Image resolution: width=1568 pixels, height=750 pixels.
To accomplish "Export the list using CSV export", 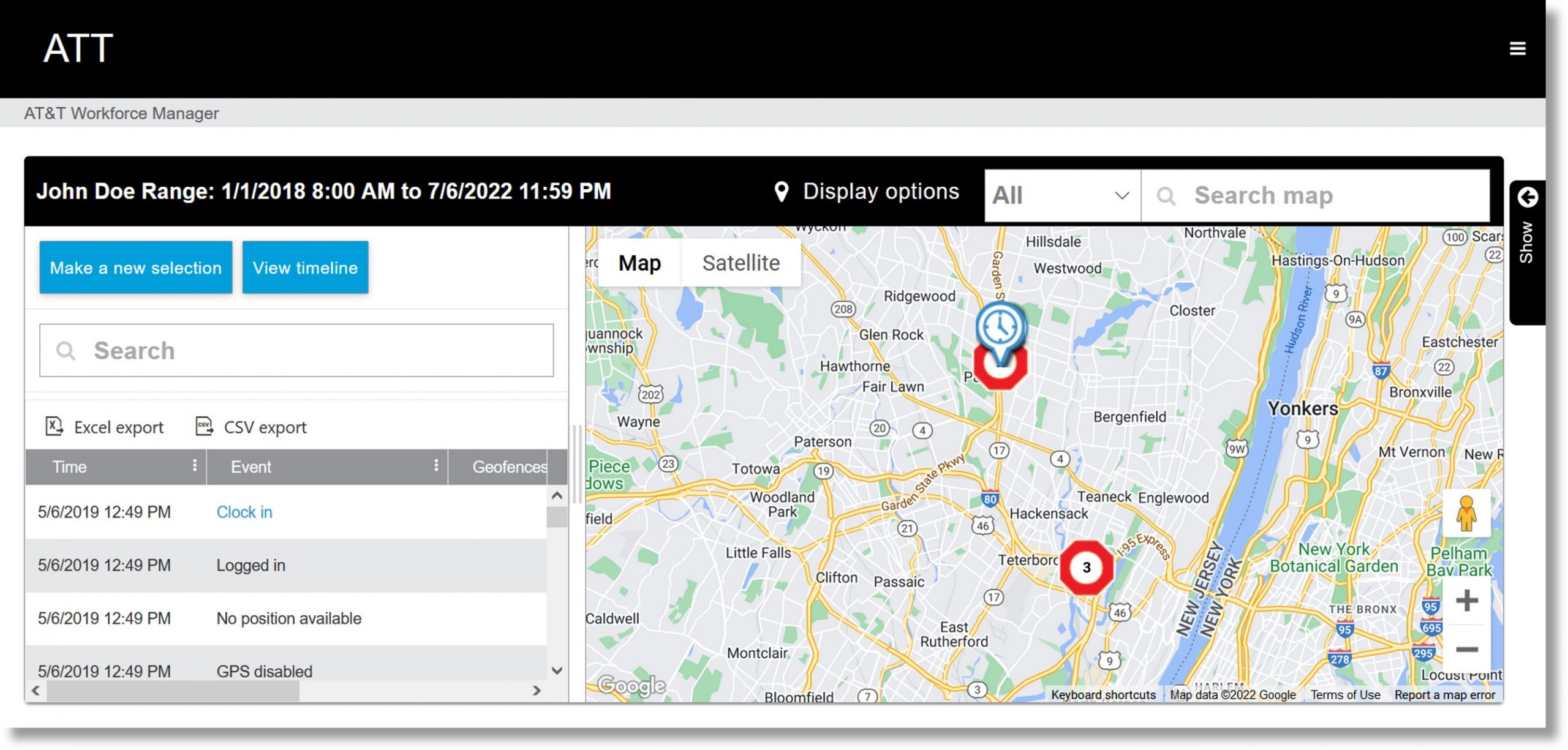I will pos(251,427).
